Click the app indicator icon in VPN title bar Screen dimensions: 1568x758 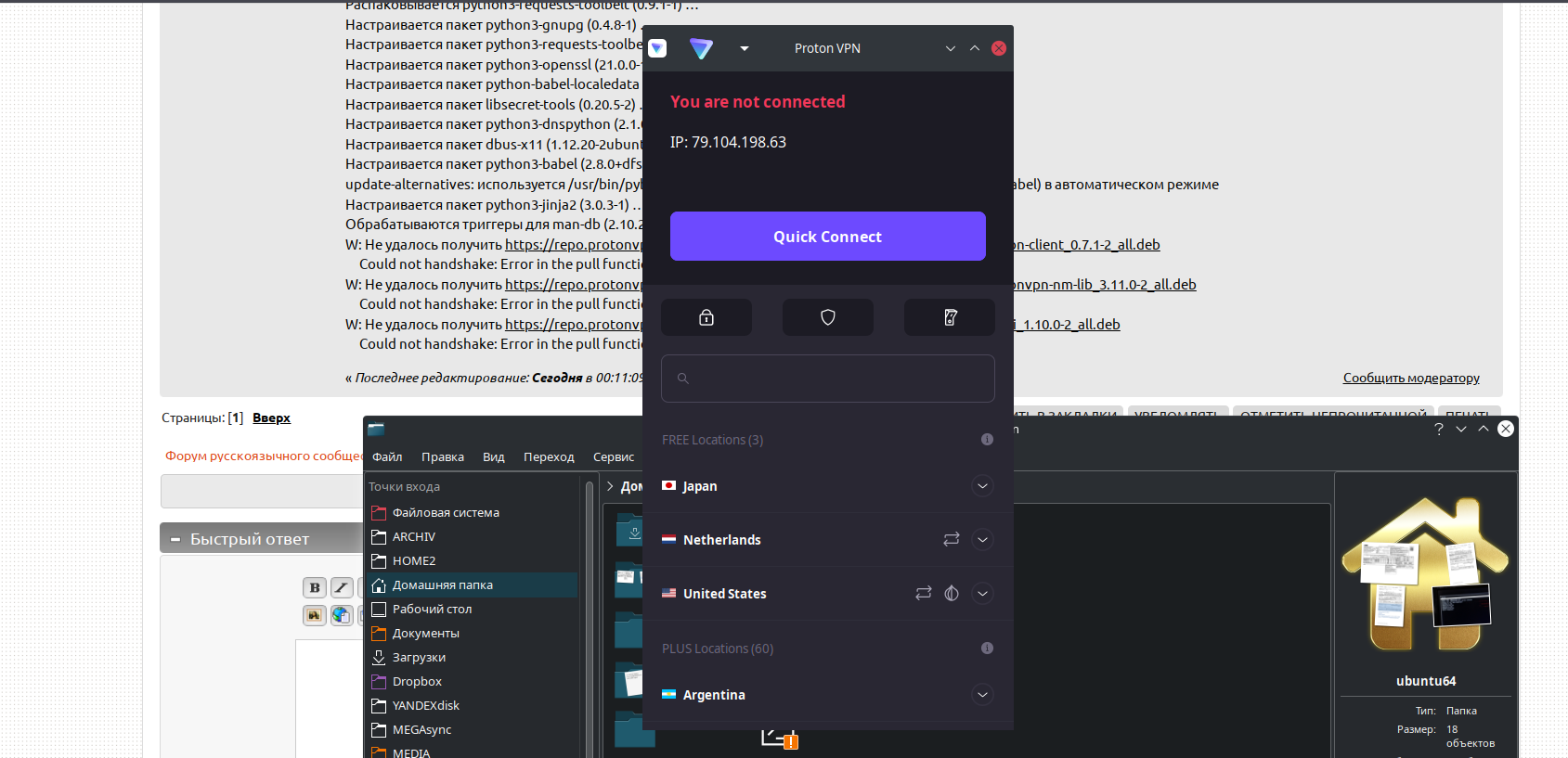(x=657, y=48)
